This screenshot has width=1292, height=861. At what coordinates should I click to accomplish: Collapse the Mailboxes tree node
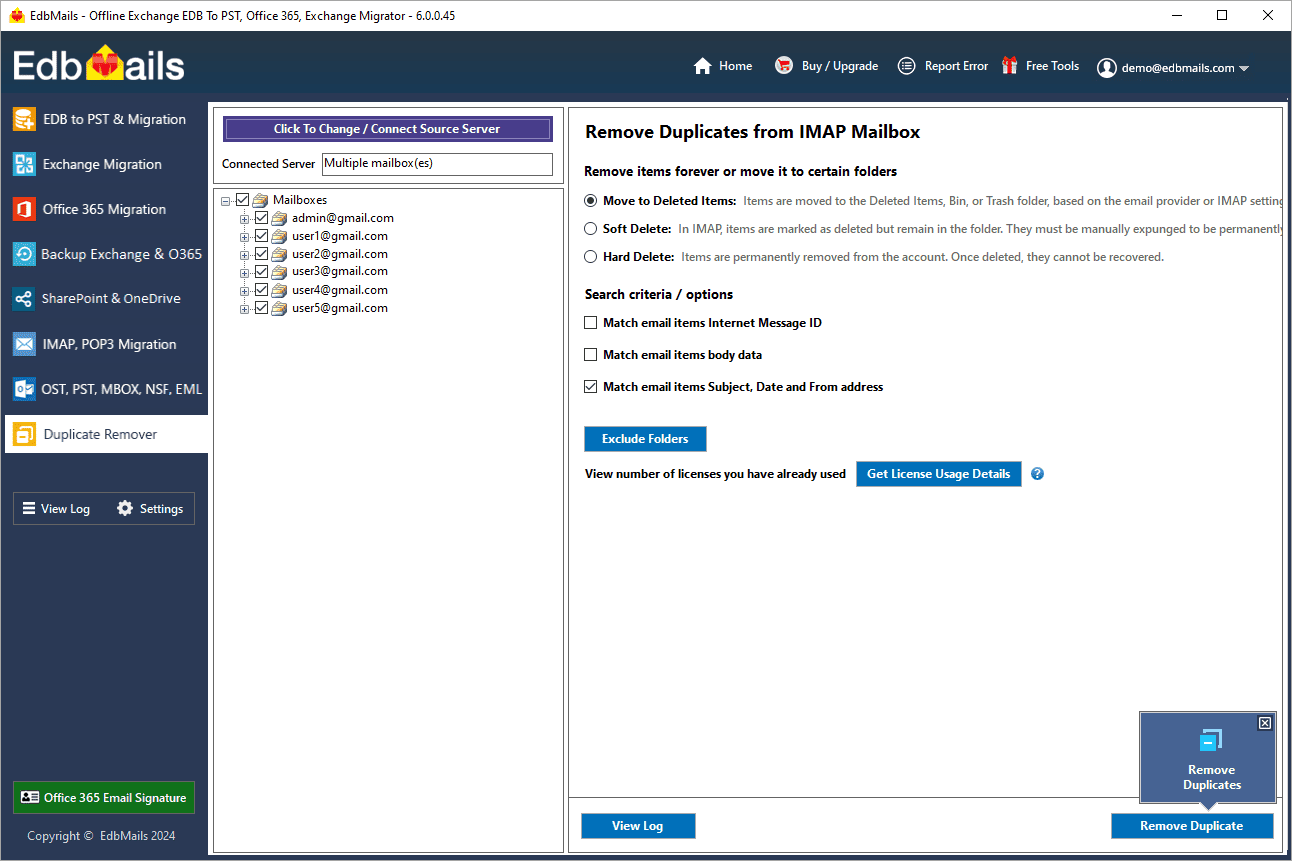pyautogui.click(x=225, y=201)
